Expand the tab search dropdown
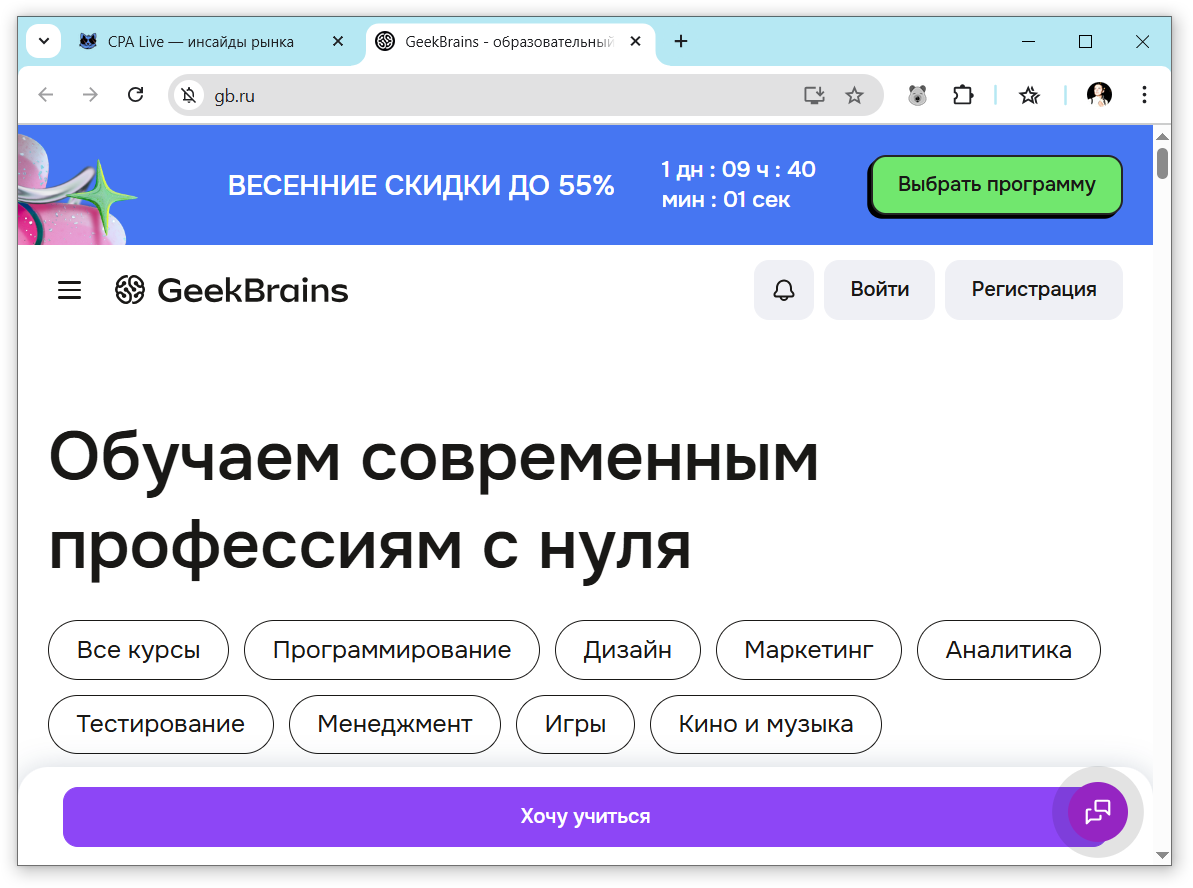The height and width of the screenshot is (888, 1193). [44, 41]
